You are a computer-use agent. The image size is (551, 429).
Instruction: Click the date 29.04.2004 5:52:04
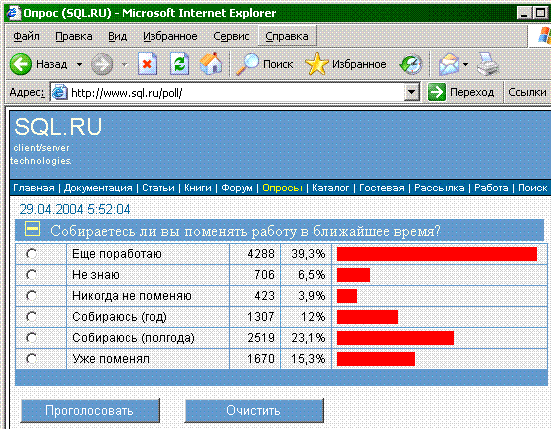tap(75, 209)
